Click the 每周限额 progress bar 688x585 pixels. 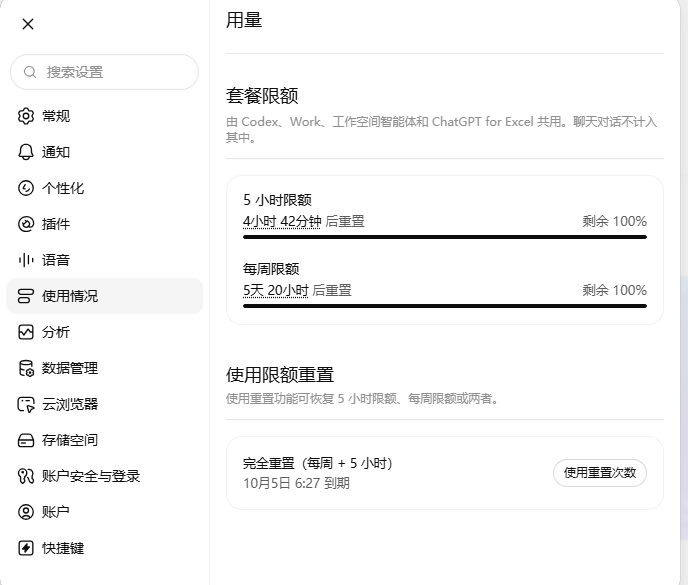click(x=445, y=306)
